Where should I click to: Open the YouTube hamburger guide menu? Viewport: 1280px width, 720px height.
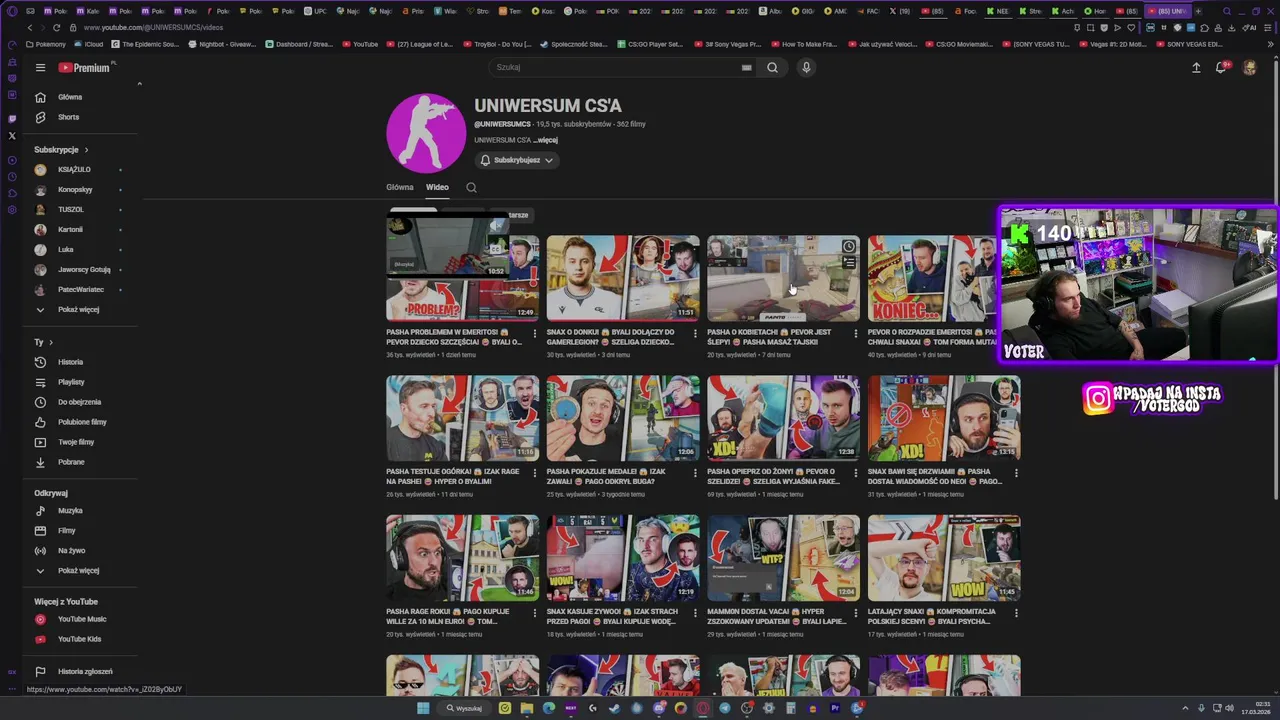[x=40, y=68]
